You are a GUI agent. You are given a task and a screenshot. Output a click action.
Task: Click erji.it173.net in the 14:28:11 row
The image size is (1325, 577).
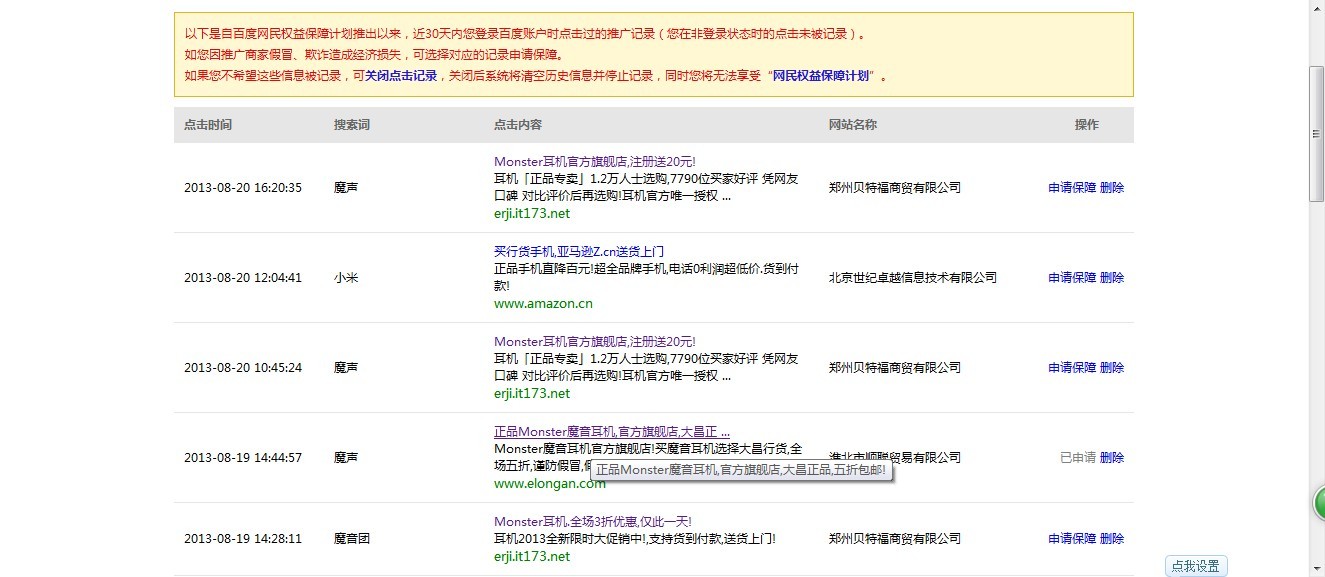click(x=532, y=557)
